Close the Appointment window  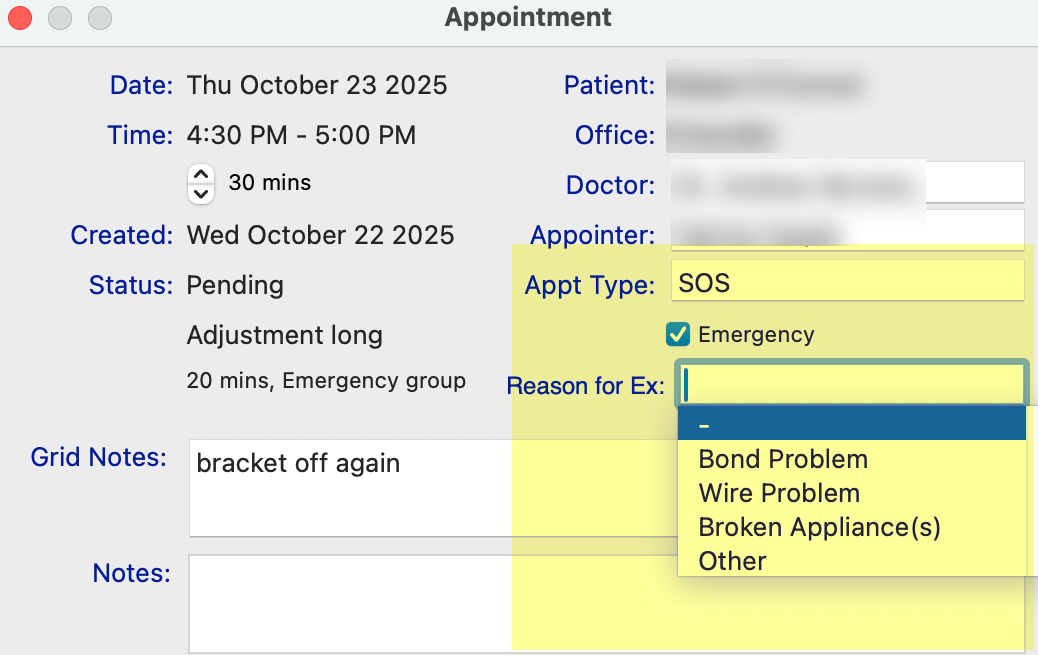20,17
